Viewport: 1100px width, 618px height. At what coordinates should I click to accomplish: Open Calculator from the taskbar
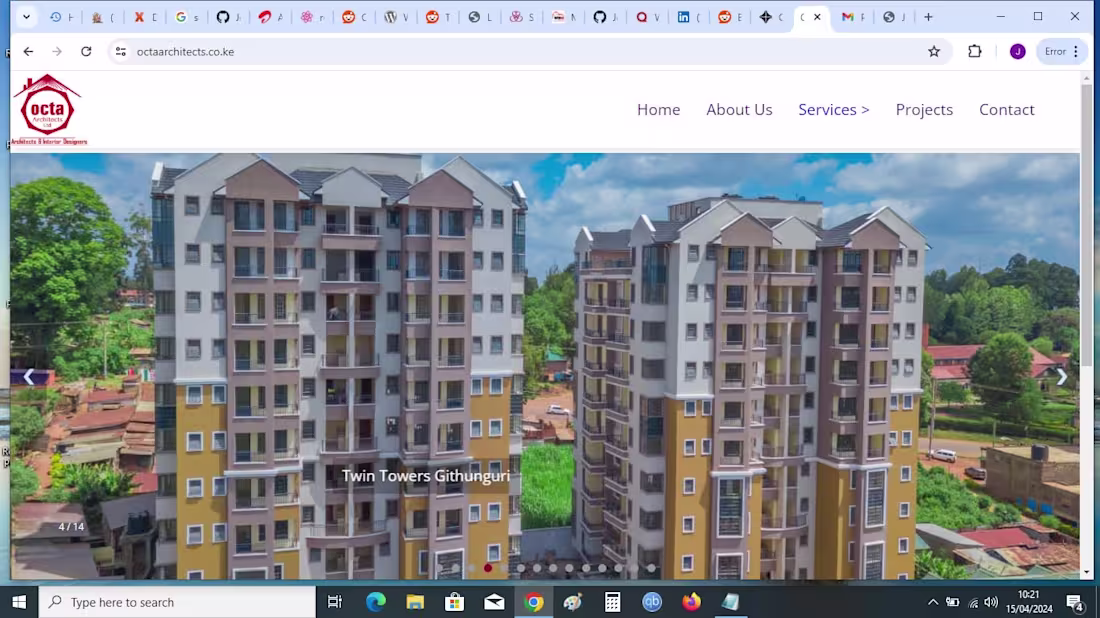(x=612, y=602)
